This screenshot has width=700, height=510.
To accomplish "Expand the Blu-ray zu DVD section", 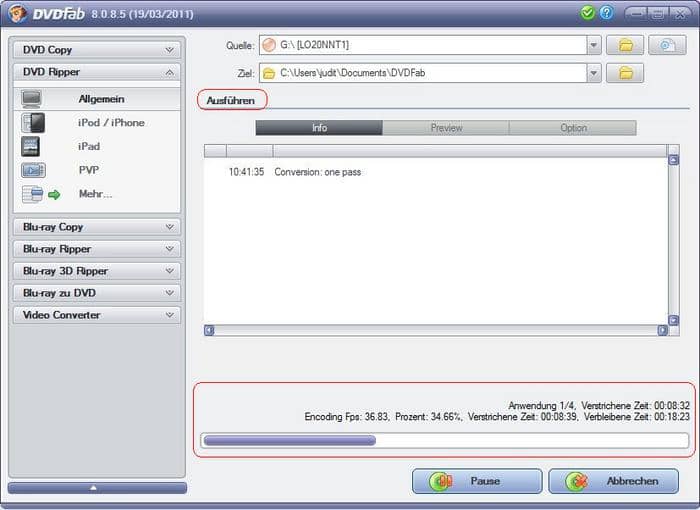I will (97, 293).
